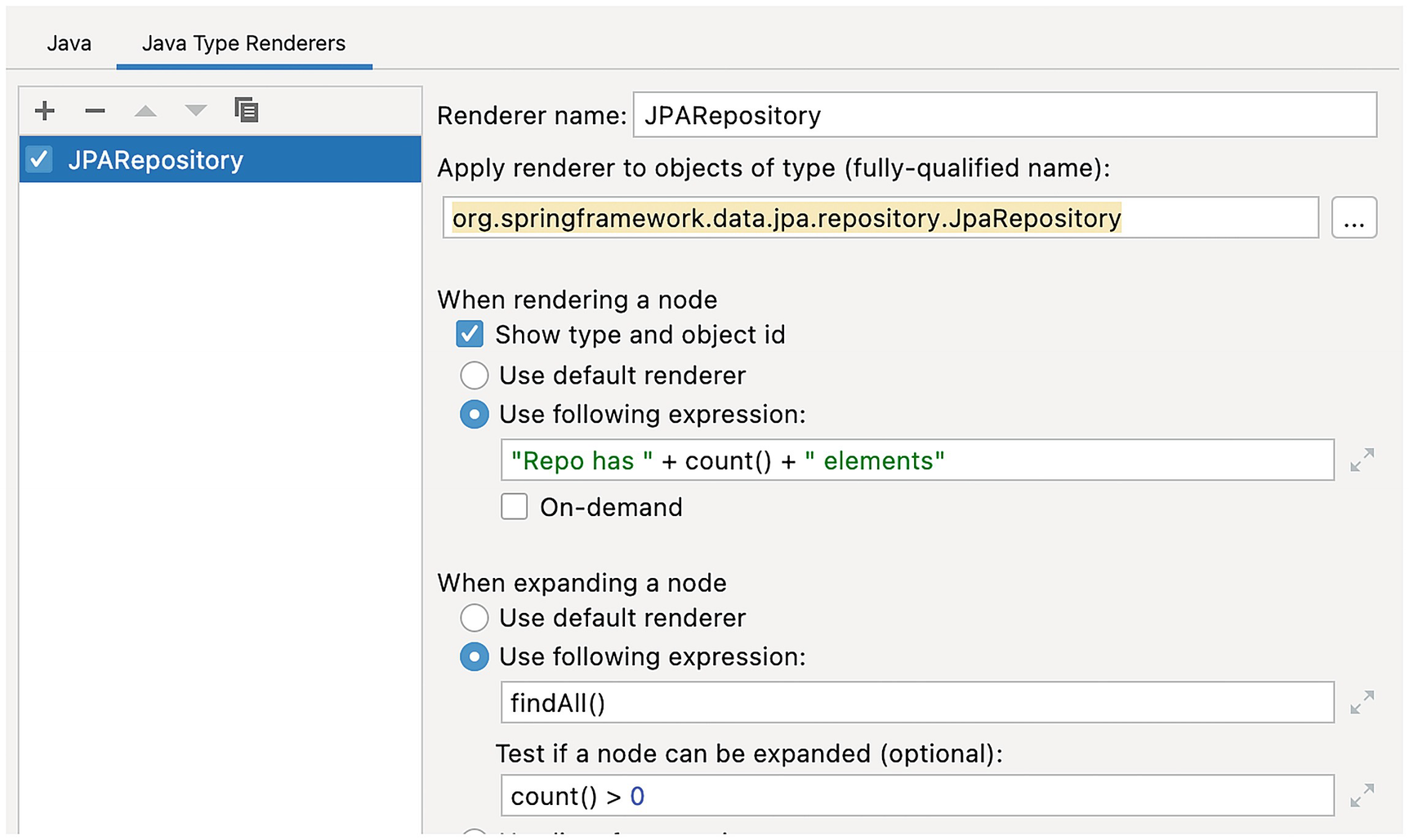Expand the count() > 0 test expression editor

[x=1362, y=796]
